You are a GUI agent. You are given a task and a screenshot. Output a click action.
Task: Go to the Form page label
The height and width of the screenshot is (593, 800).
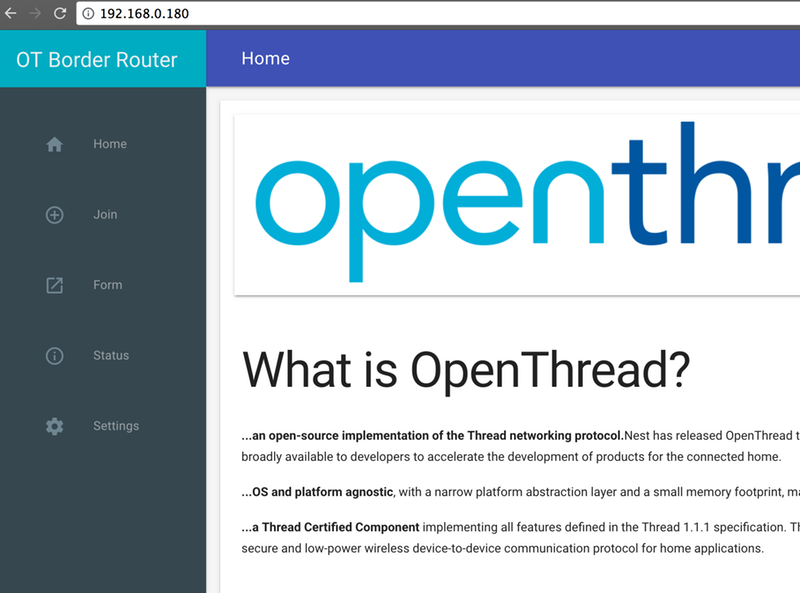click(107, 285)
